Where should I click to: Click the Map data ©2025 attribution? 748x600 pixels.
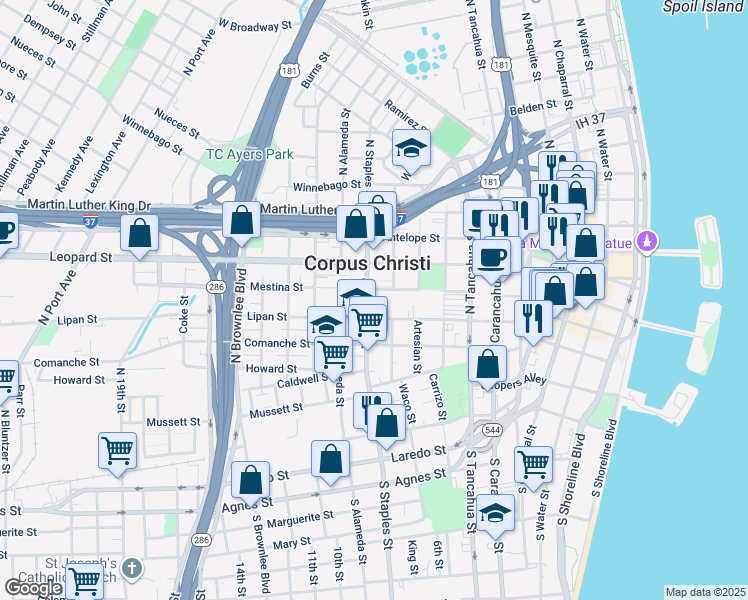pos(705,592)
